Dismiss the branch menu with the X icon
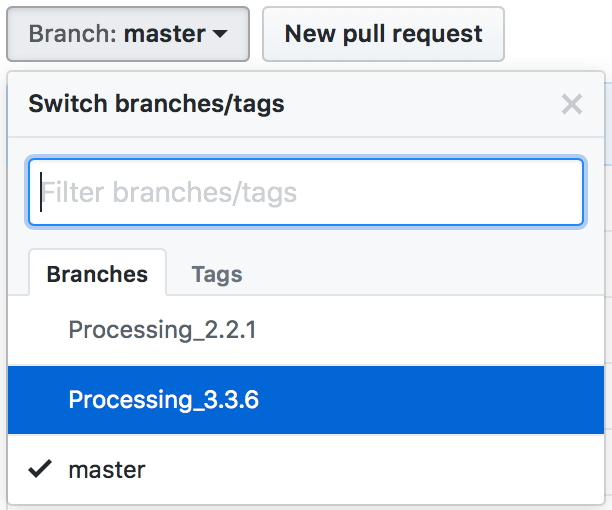Screen dimensions: 612x510 coord(572,104)
